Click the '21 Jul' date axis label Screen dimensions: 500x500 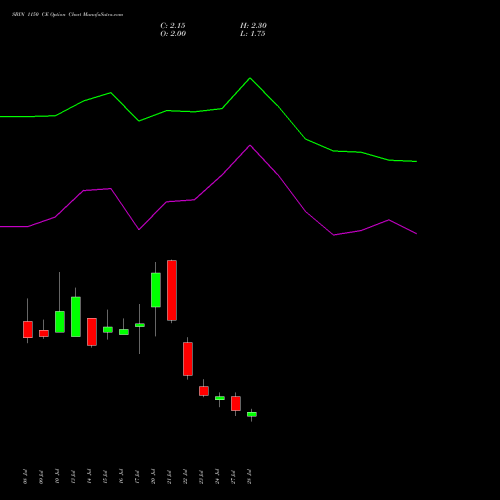(169, 477)
